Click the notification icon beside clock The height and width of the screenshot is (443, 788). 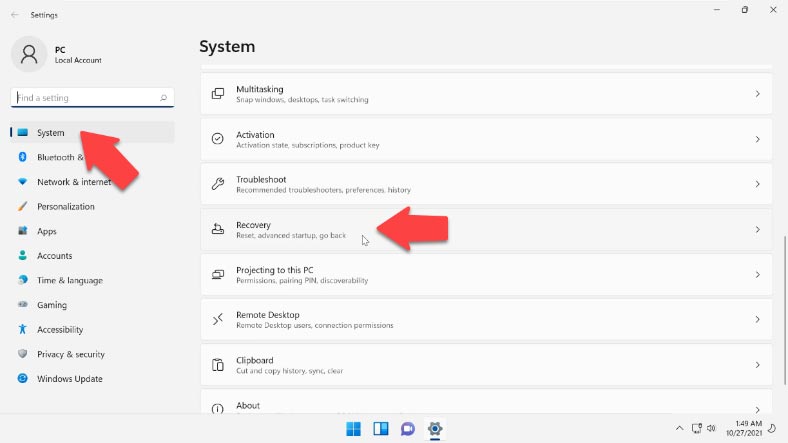(772, 428)
